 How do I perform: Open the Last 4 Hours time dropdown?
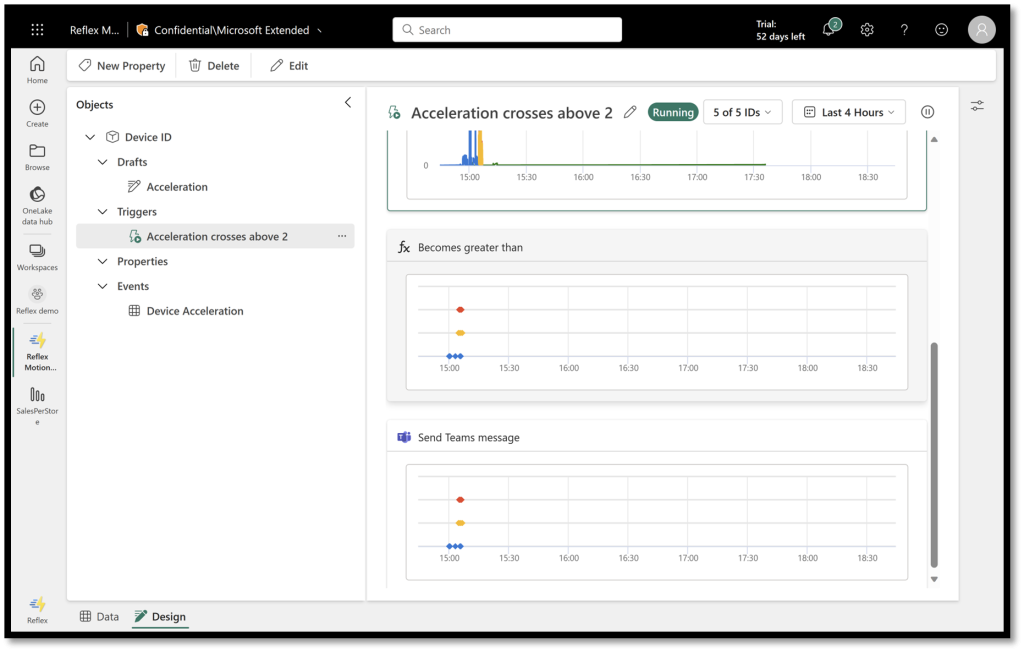tap(848, 112)
